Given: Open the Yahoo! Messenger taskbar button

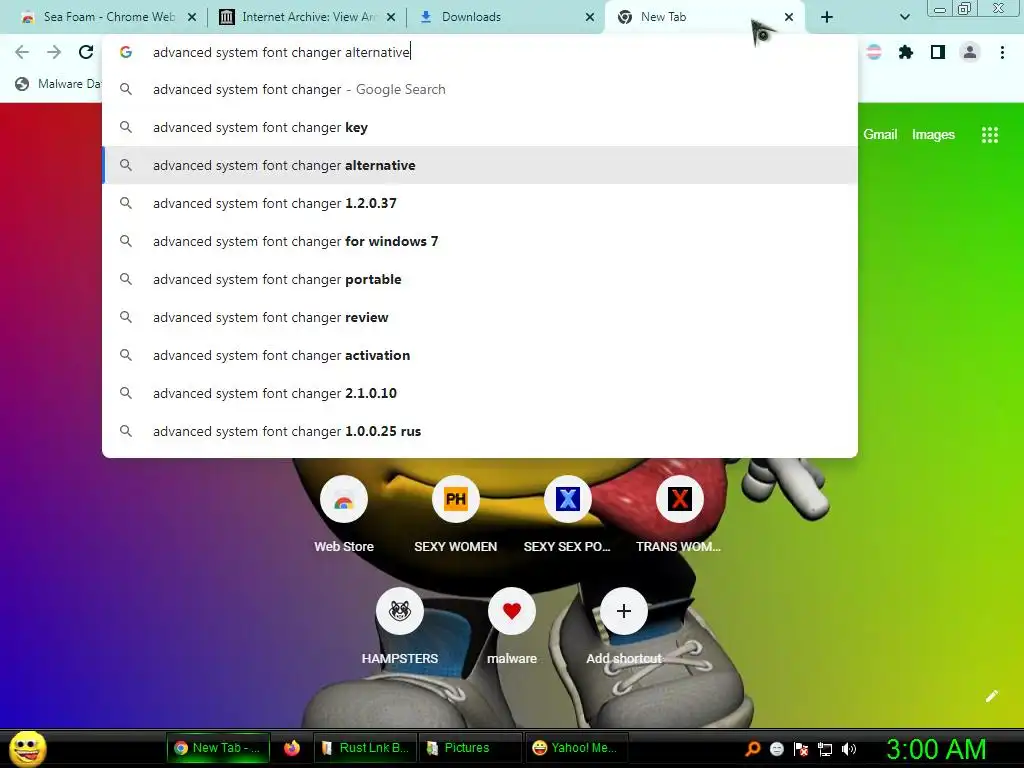Looking at the screenshot, I should tap(576, 748).
